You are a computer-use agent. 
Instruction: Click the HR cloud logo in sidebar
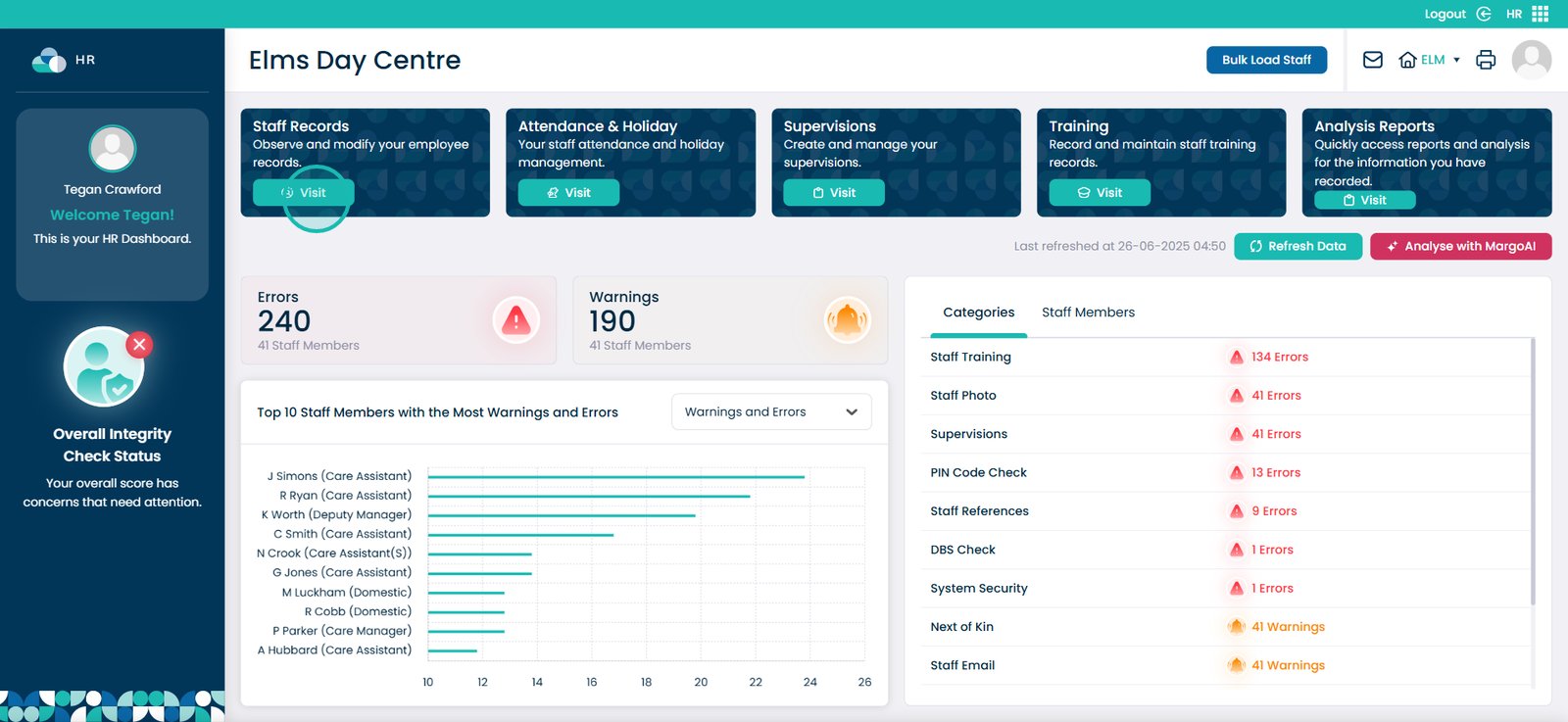click(x=49, y=61)
